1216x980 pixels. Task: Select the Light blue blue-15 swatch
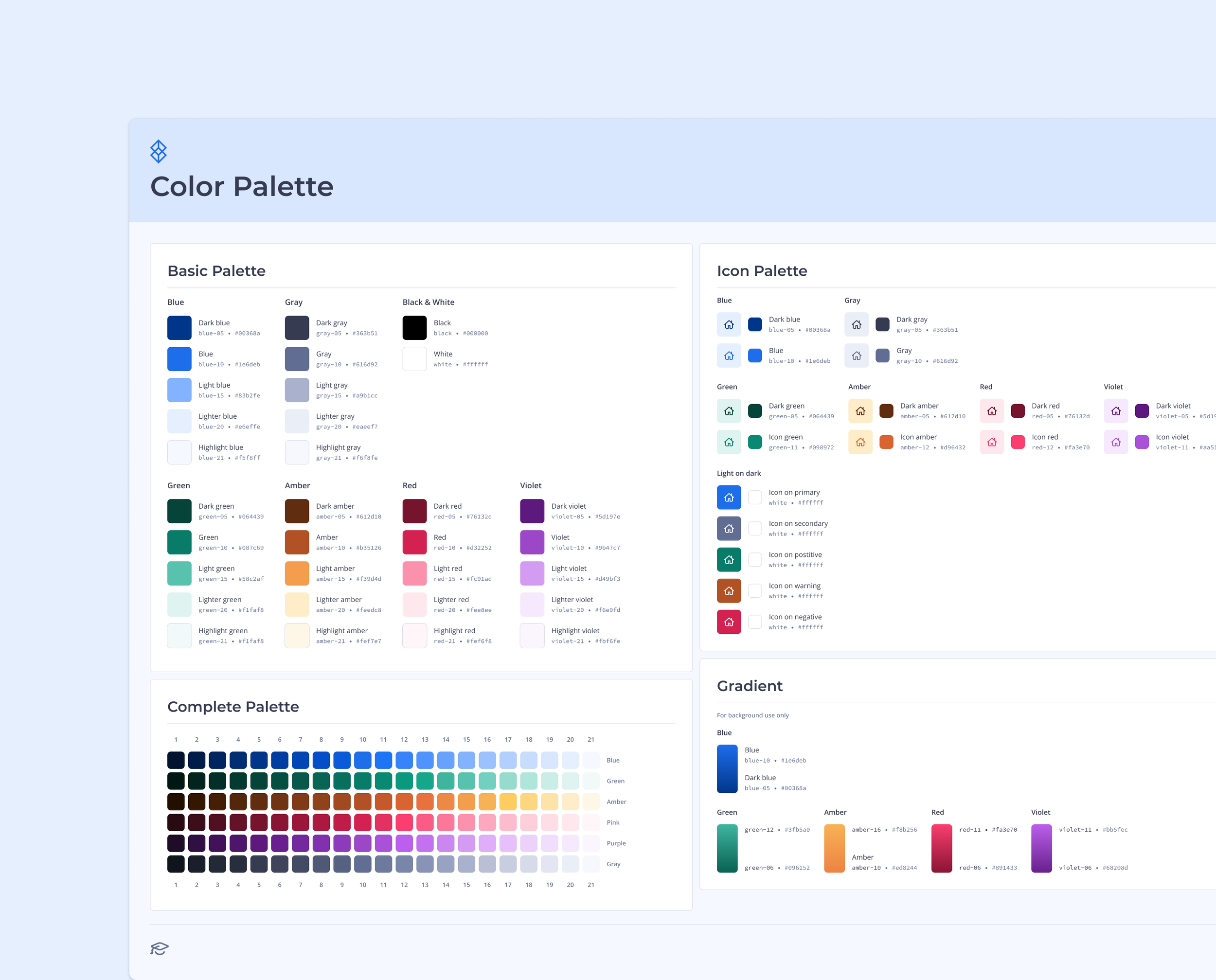click(179, 390)
